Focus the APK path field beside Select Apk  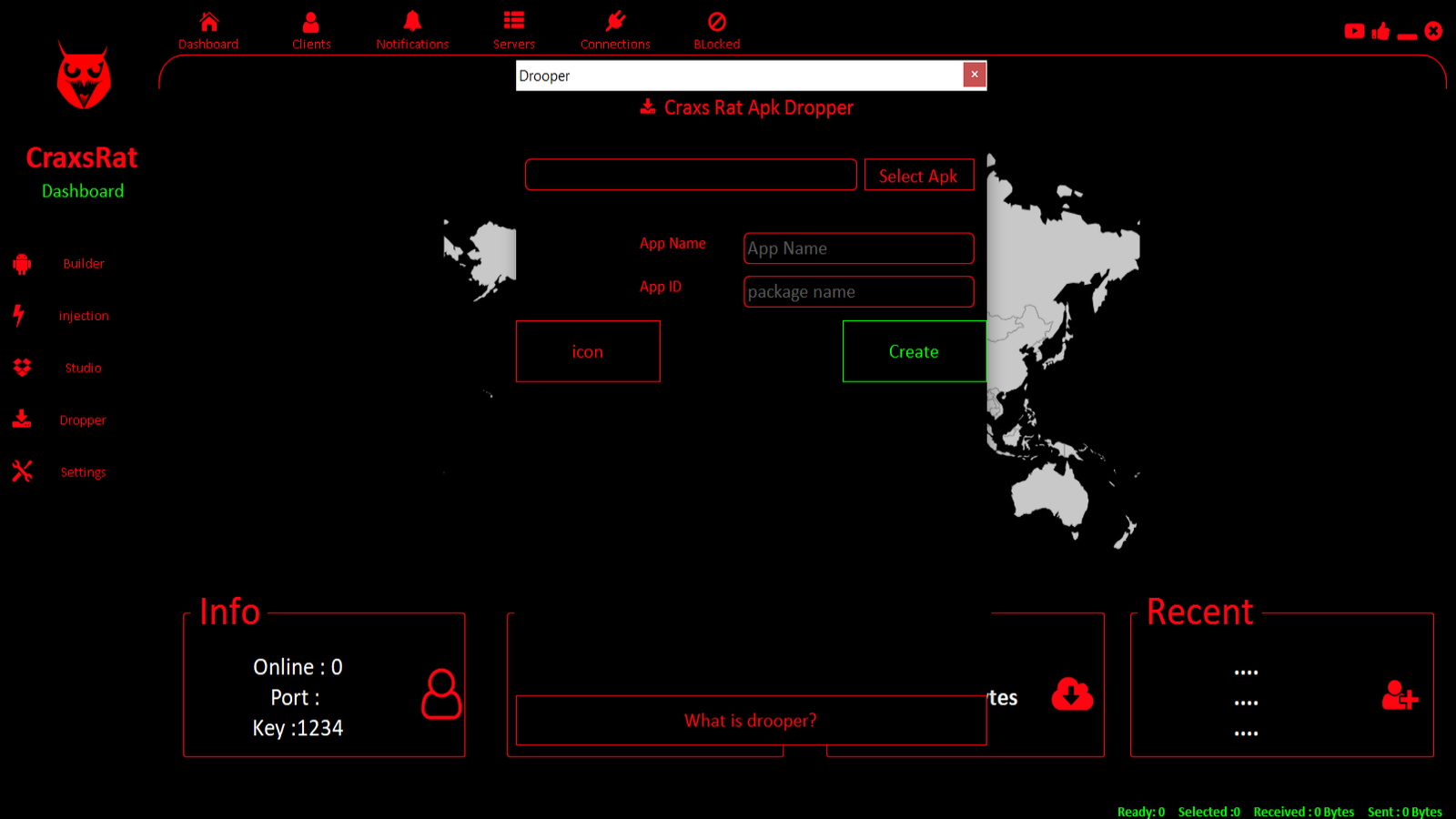(x=691, y=175)
